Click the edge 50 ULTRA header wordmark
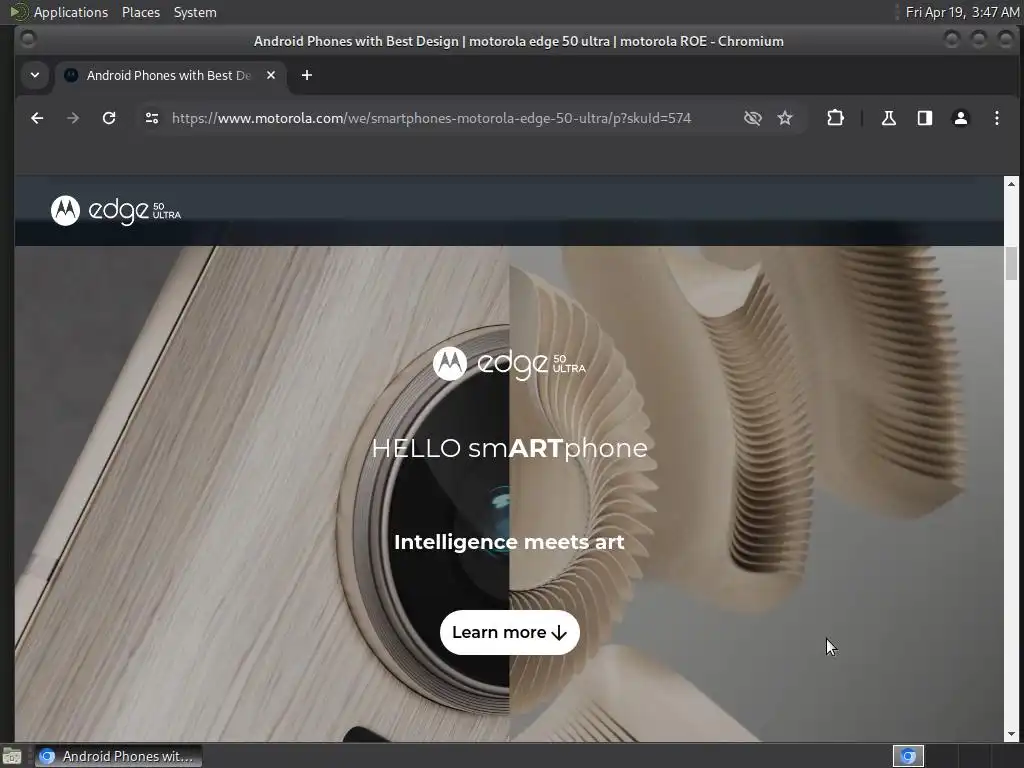Screen dimensions: 1024x768 [x=135, y=211]
